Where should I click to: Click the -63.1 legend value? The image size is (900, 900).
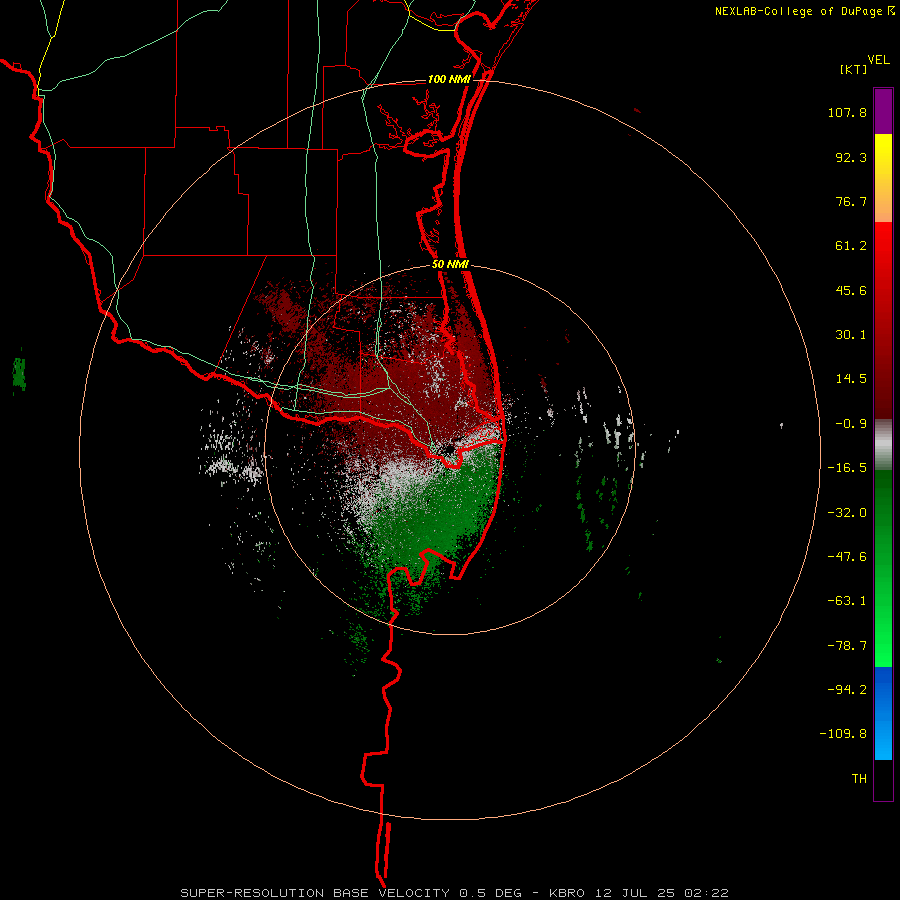847,601
